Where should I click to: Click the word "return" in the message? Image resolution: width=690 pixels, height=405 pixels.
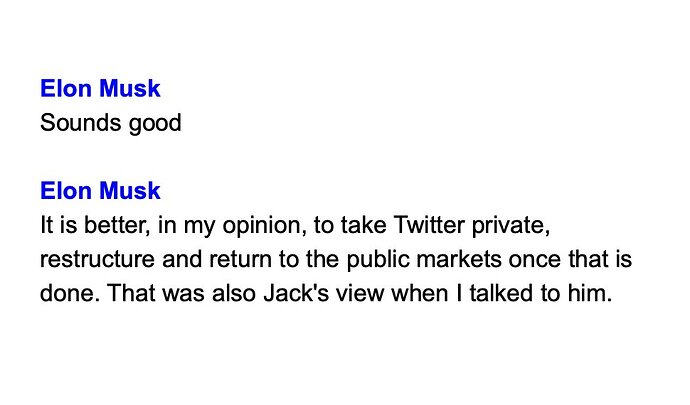241,259
